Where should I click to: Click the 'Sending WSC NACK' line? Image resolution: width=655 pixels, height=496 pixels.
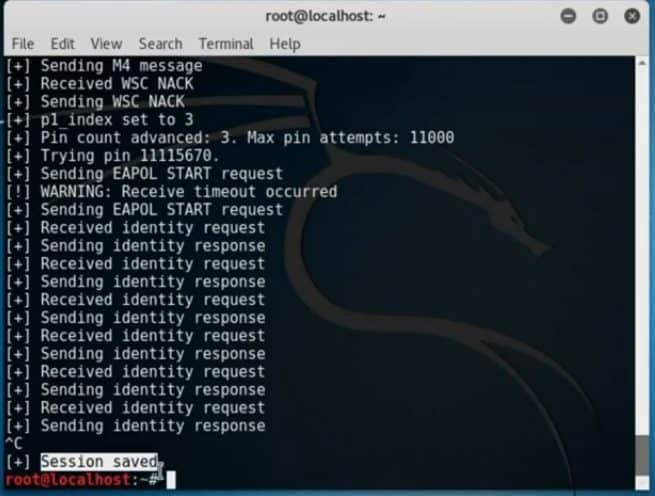(95, 102)
